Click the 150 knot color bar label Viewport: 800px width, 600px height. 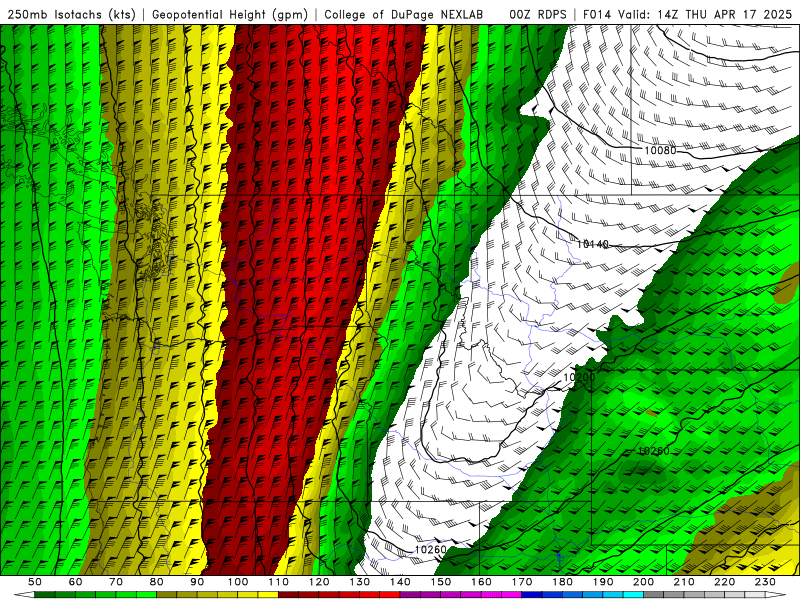[440, 582]
